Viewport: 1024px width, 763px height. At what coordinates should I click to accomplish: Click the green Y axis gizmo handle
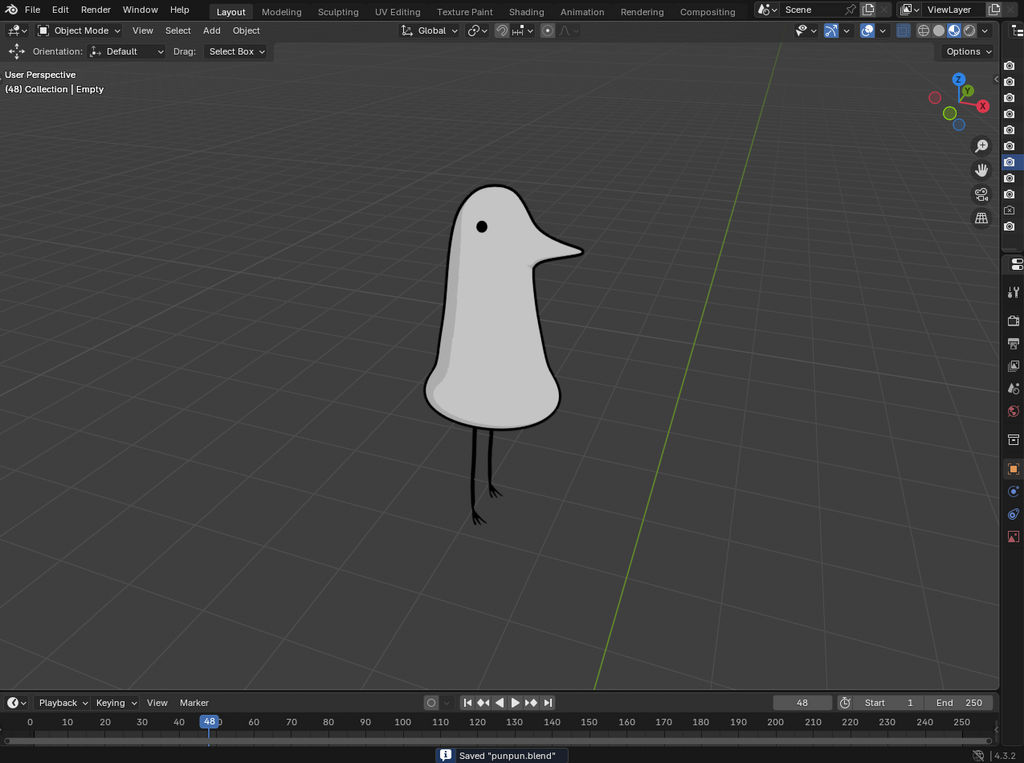point(967,91)
